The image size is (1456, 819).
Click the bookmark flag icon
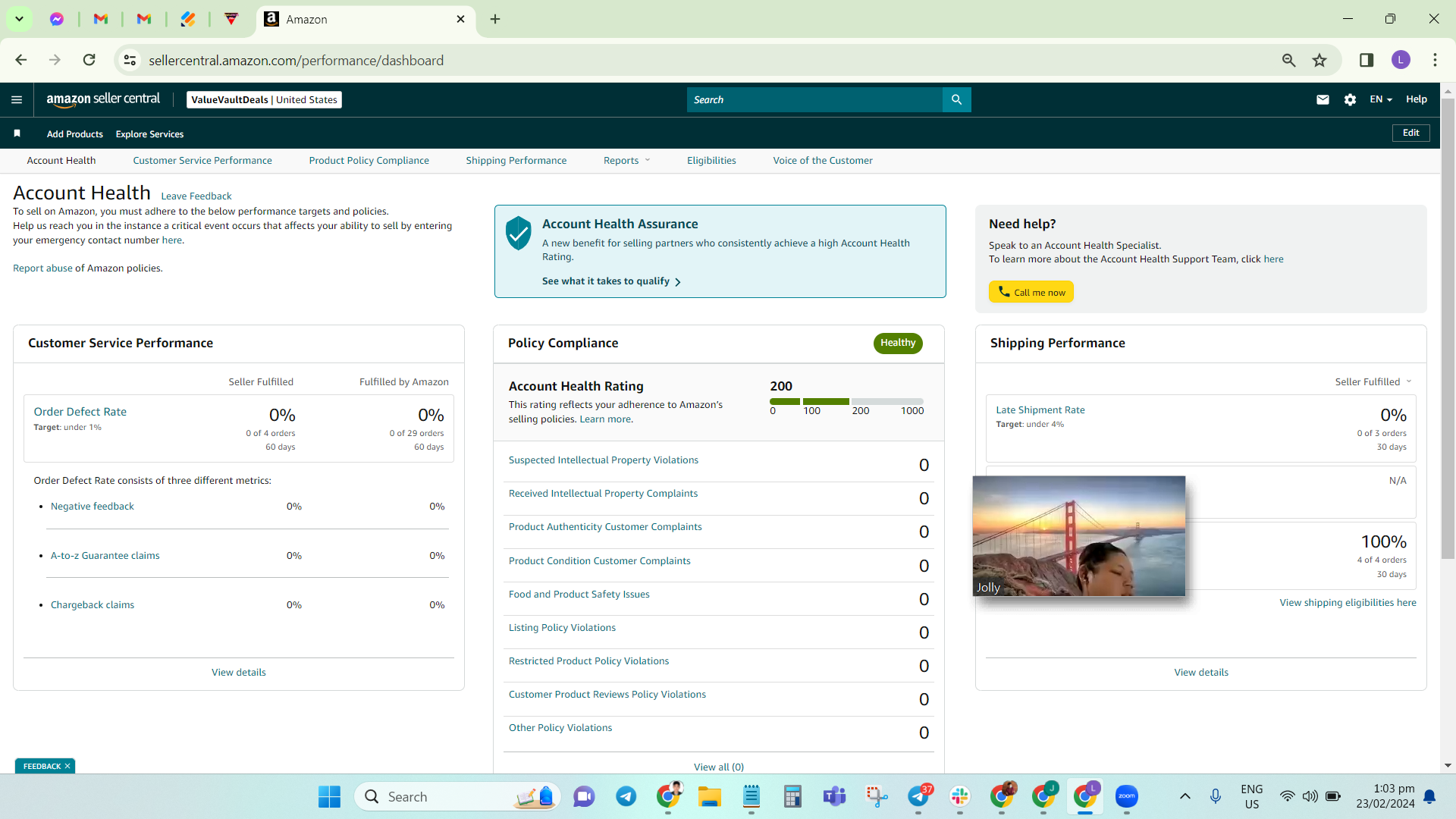(17, 133)
